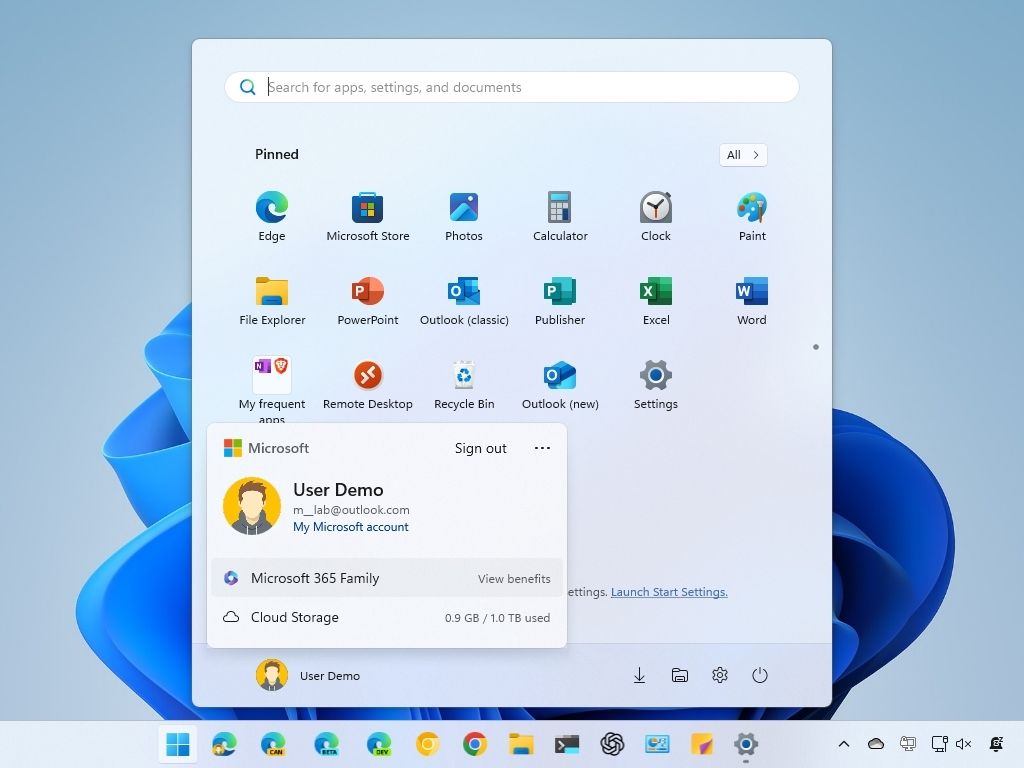Viewport: 1024px width, 768px height.
Task: Expand the All apps list
Action: tap(742, 155)
